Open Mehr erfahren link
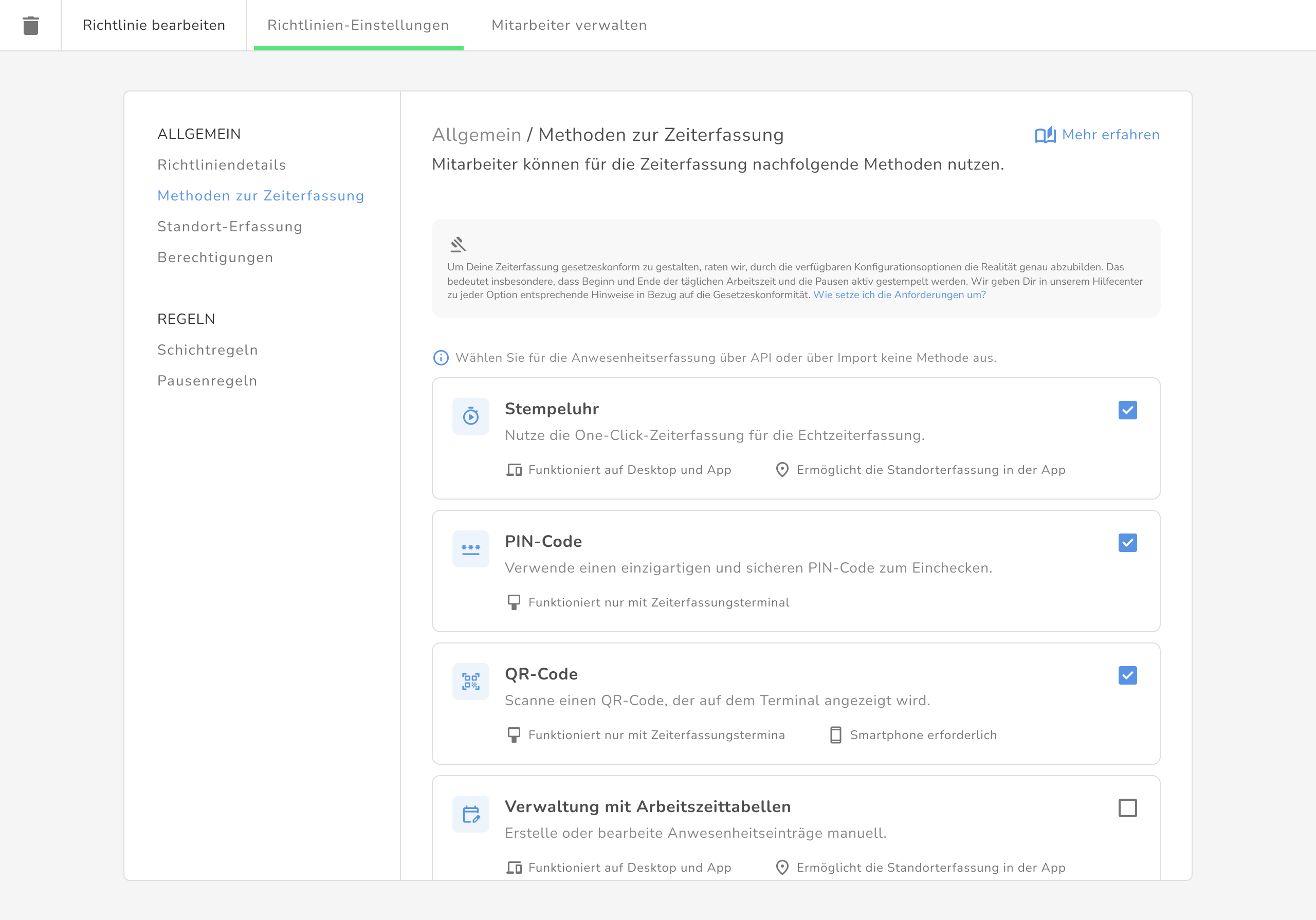 1110,135
